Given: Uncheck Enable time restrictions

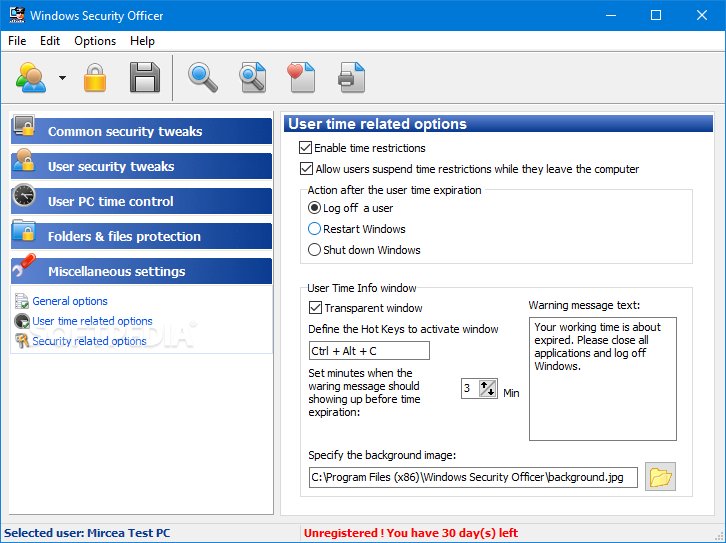Looking at the screenshot, I should pyautogui.click(x=305, y=148).
